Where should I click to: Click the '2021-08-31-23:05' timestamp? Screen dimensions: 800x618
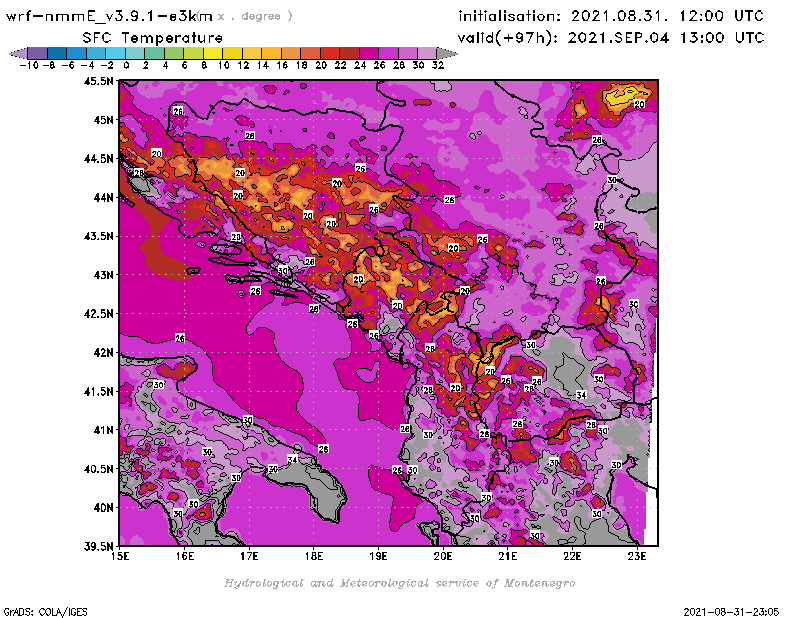(731, 612)
